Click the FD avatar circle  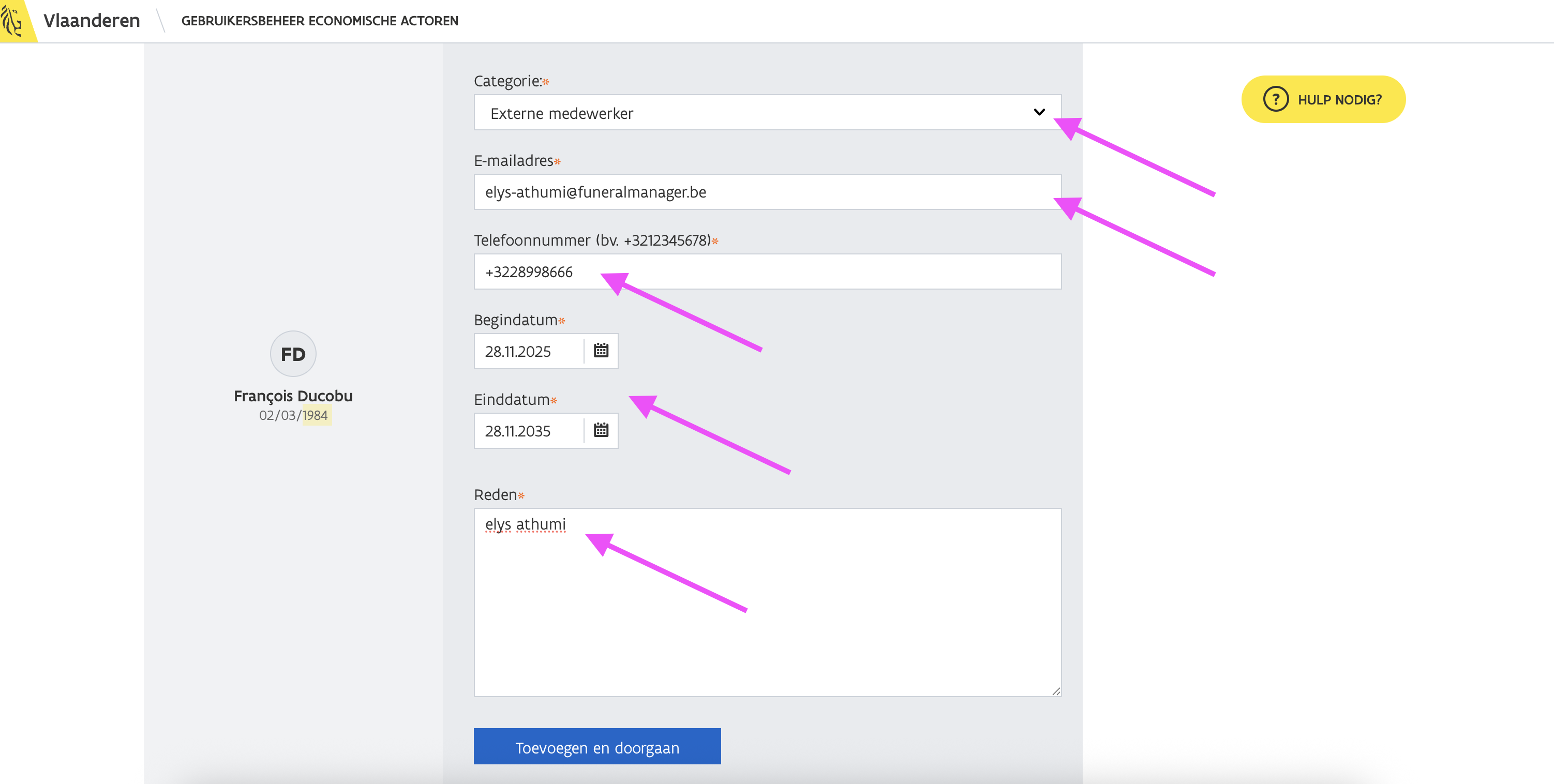point(293,354)
